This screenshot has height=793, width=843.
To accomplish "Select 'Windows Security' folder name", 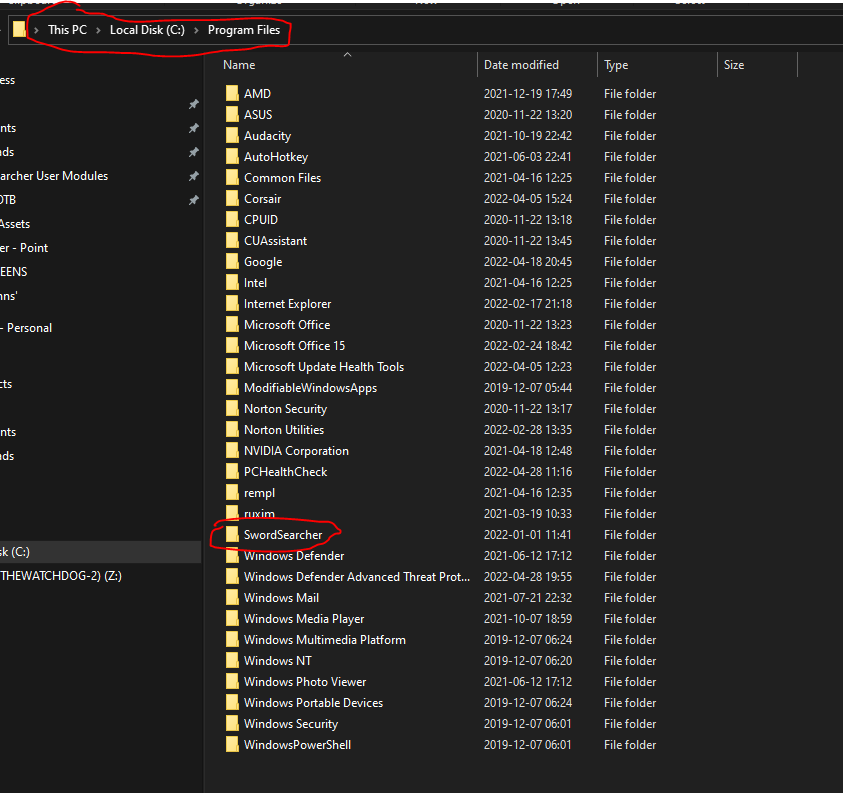I will point(291,724).
